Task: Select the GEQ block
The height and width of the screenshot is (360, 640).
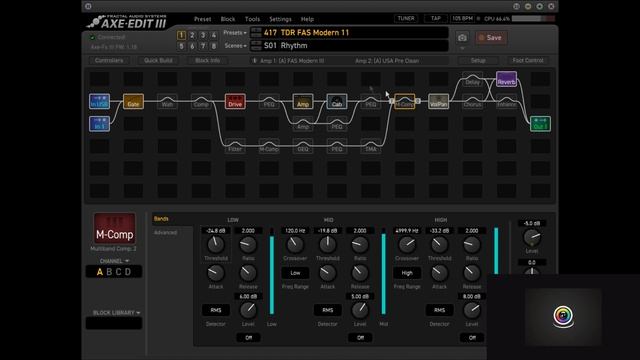Action: click(x=303, y=146)
